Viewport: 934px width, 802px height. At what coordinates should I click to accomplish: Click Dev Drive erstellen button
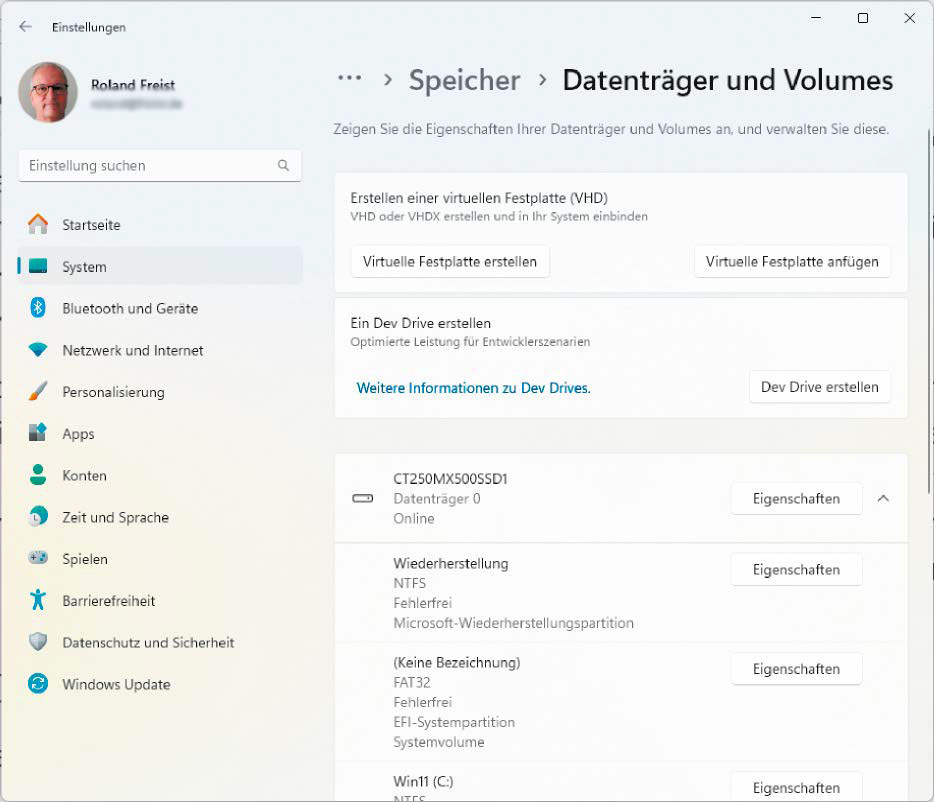(x=820, y=387)
